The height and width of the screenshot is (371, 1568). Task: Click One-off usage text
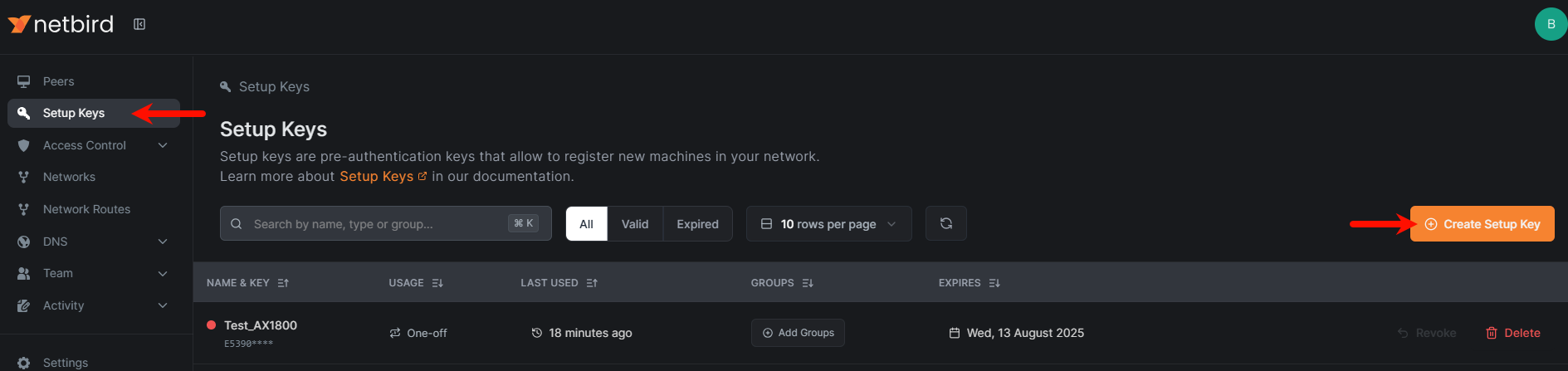[427, 333]
